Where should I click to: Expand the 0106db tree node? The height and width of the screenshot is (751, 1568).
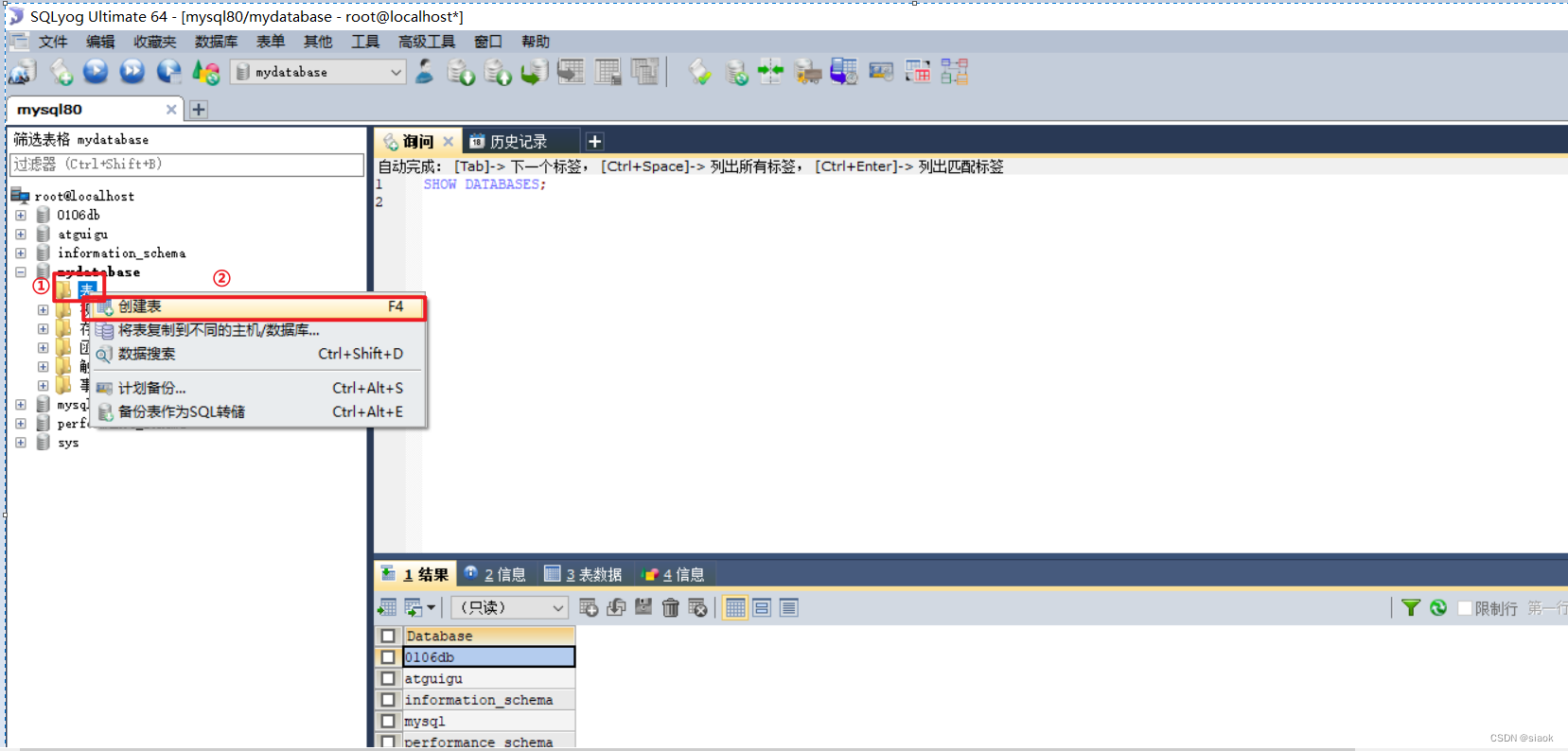21,215
